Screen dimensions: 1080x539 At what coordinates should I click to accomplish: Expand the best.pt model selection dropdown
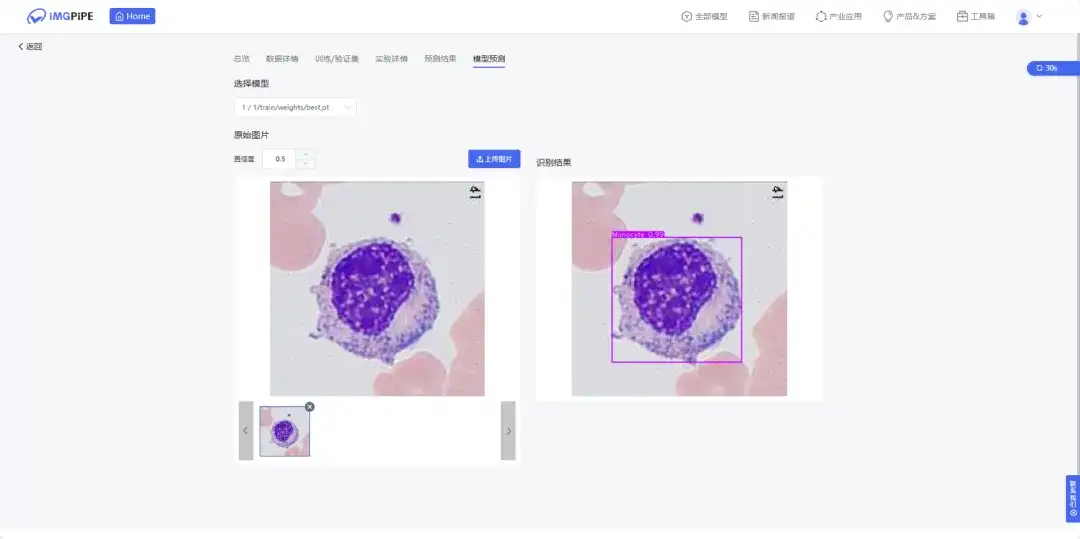[x=295, y=106]
